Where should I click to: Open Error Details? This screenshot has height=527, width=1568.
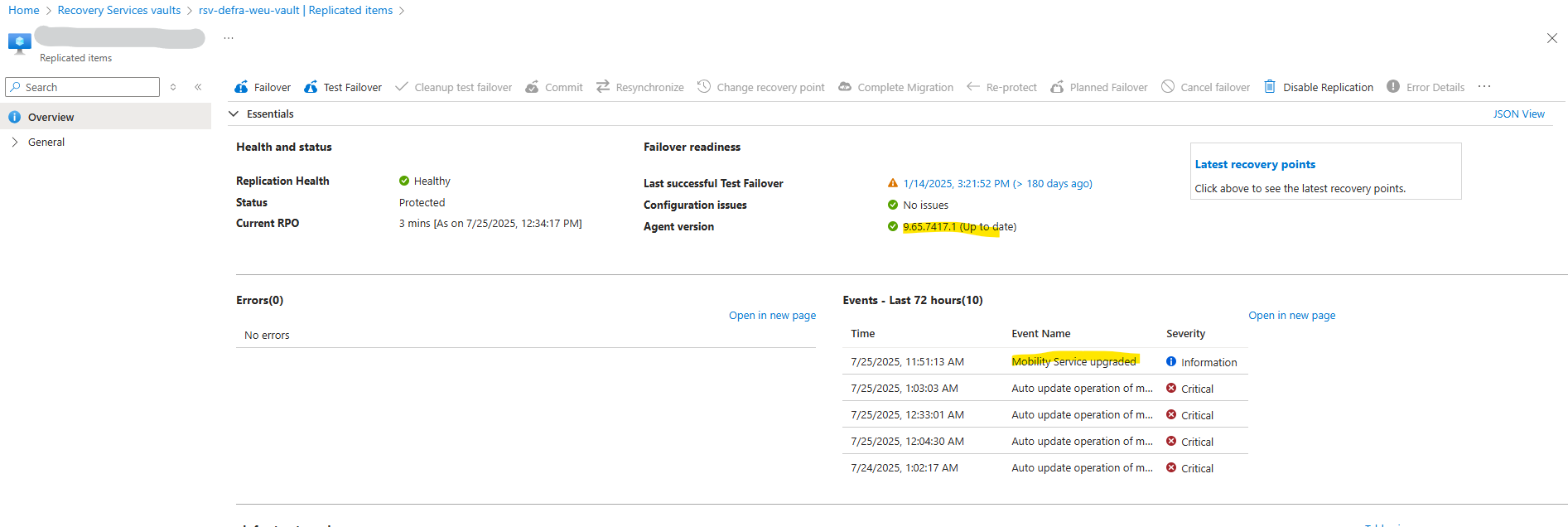click(x=1426, y=87)
